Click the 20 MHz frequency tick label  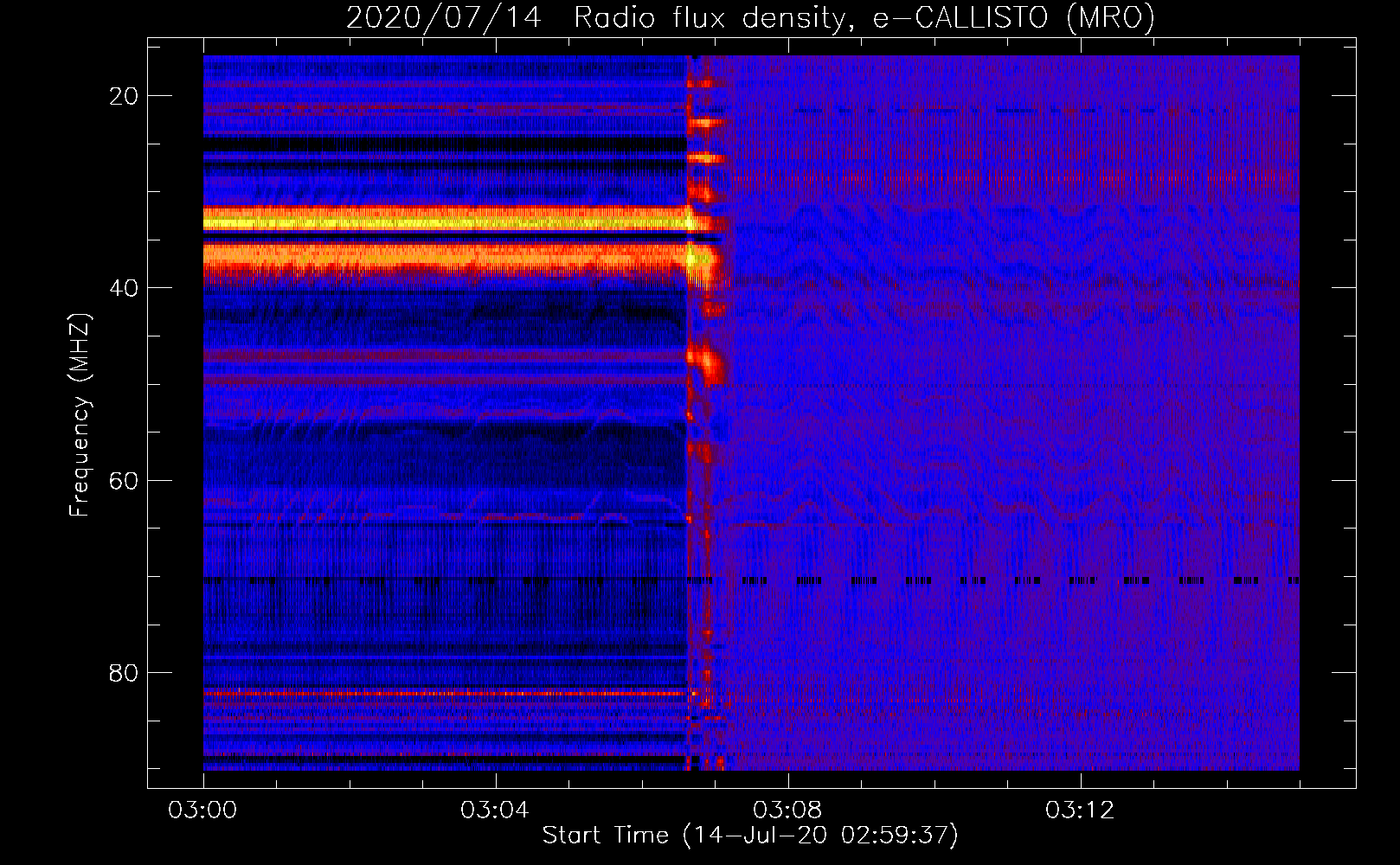(x=124, y=96)
